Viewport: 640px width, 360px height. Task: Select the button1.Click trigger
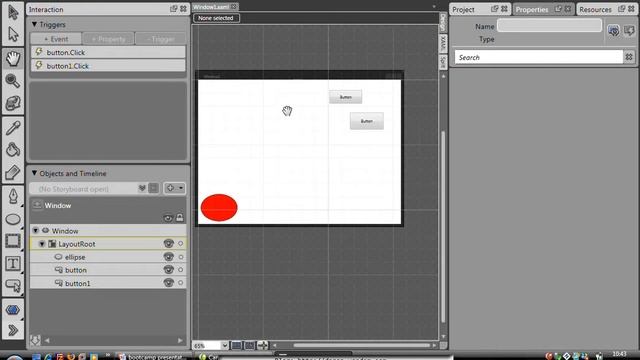(x=108, y=66)
